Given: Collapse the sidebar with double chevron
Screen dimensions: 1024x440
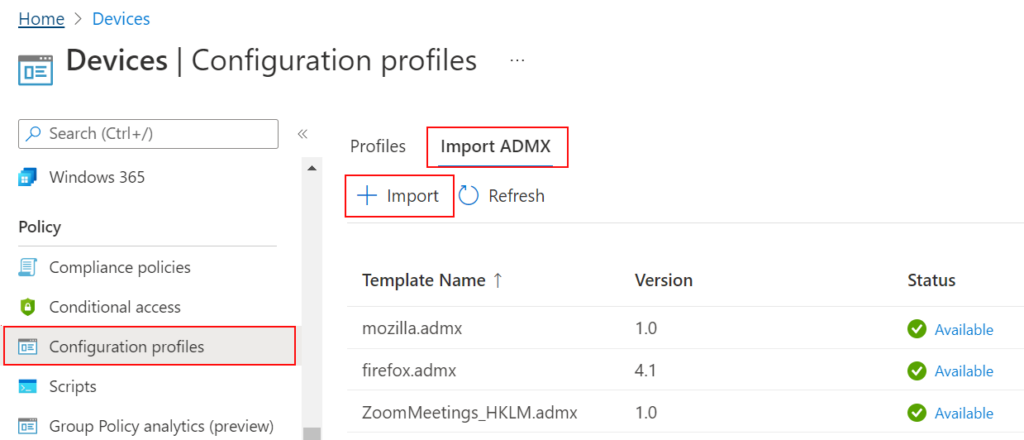Looking at the screenshot, I should (x=302, y=134).
